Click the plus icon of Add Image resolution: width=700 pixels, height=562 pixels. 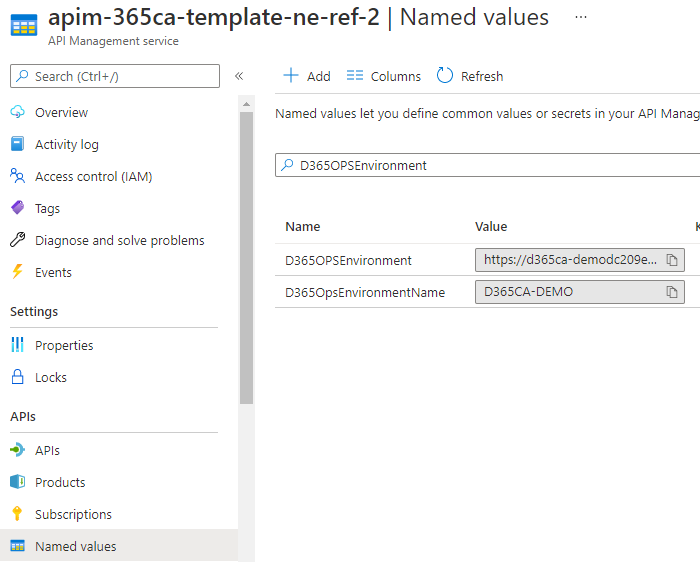click(x=291, y=75)
